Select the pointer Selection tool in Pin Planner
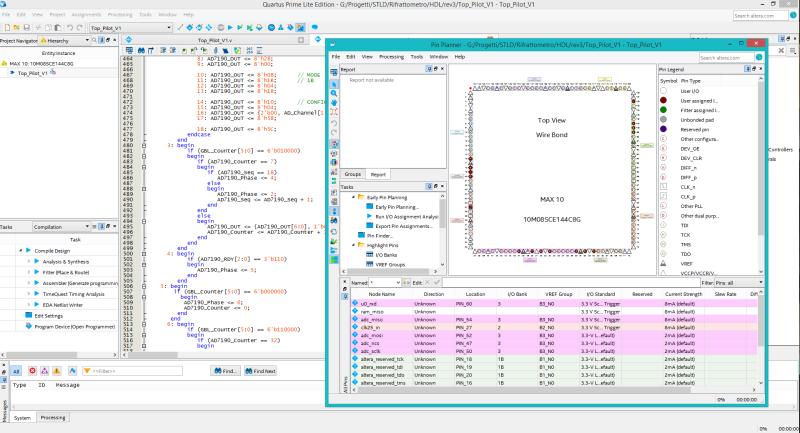 [334, 84]
